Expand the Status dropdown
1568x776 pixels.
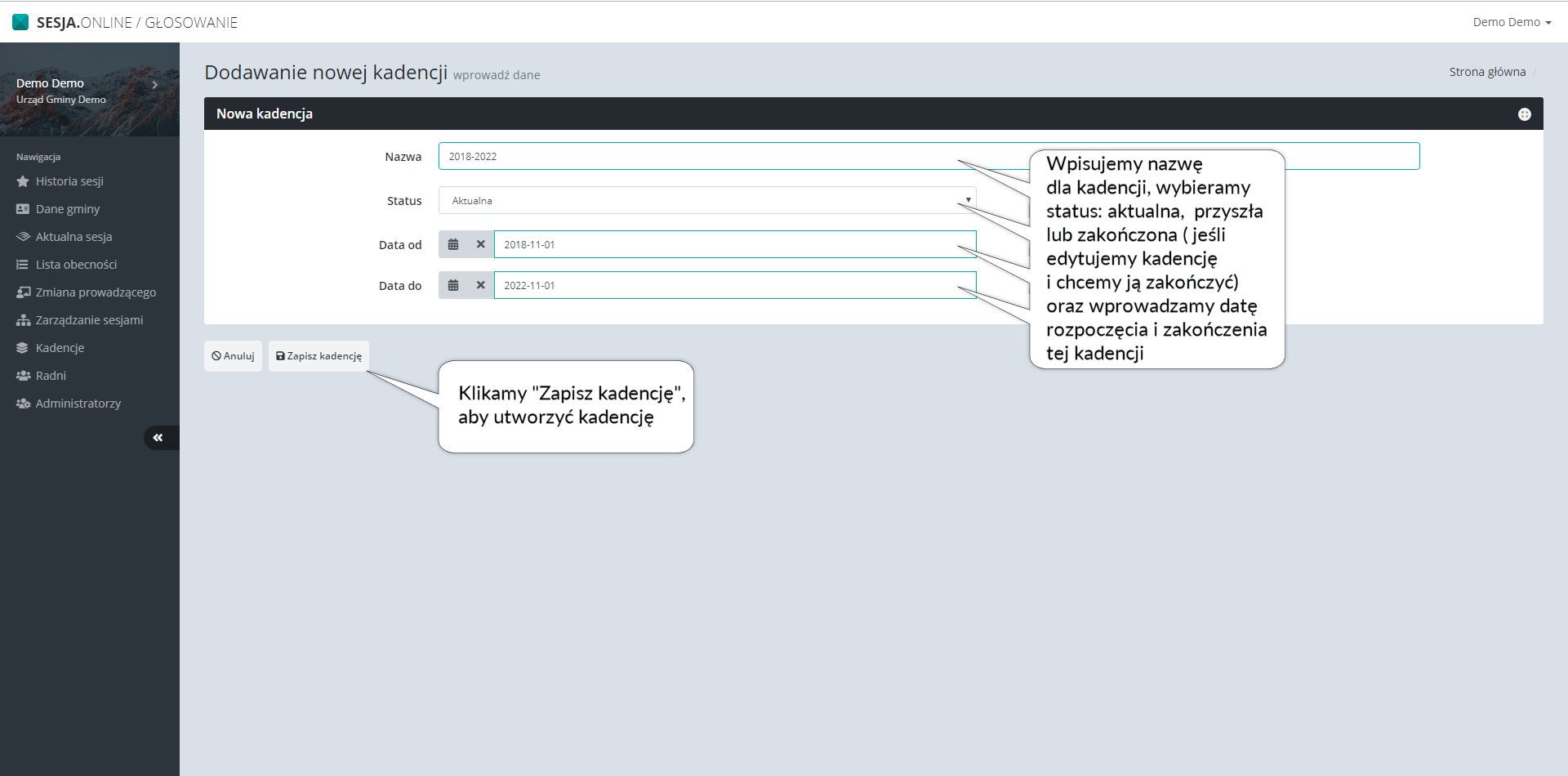click(706, 200)
